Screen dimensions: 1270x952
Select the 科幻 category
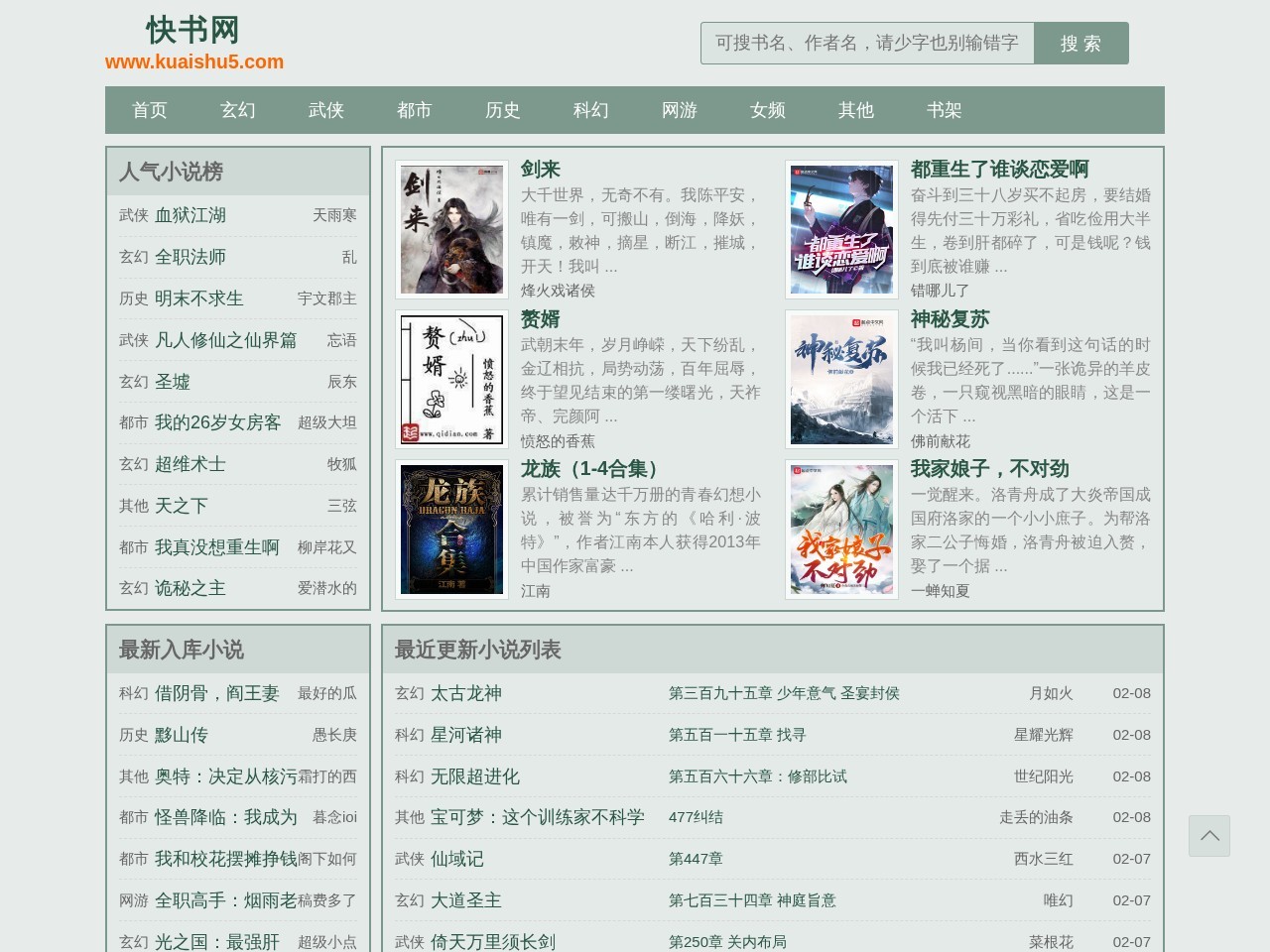point(590,110)
